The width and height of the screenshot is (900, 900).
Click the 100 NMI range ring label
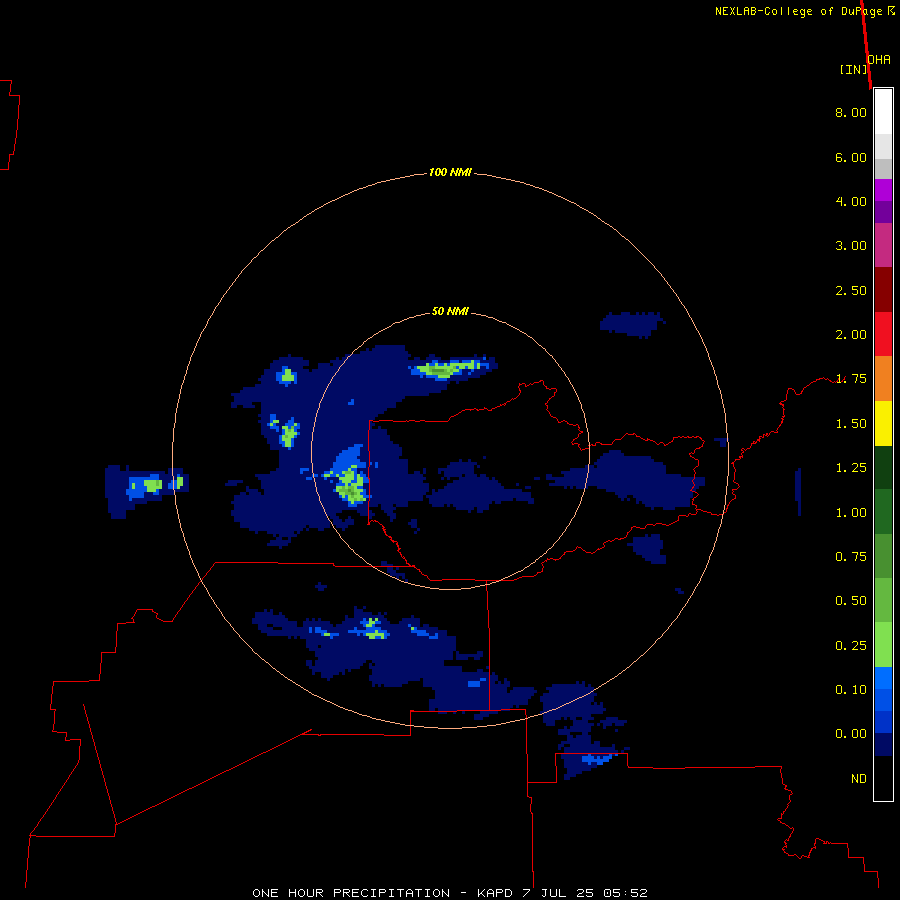(450, 172)
